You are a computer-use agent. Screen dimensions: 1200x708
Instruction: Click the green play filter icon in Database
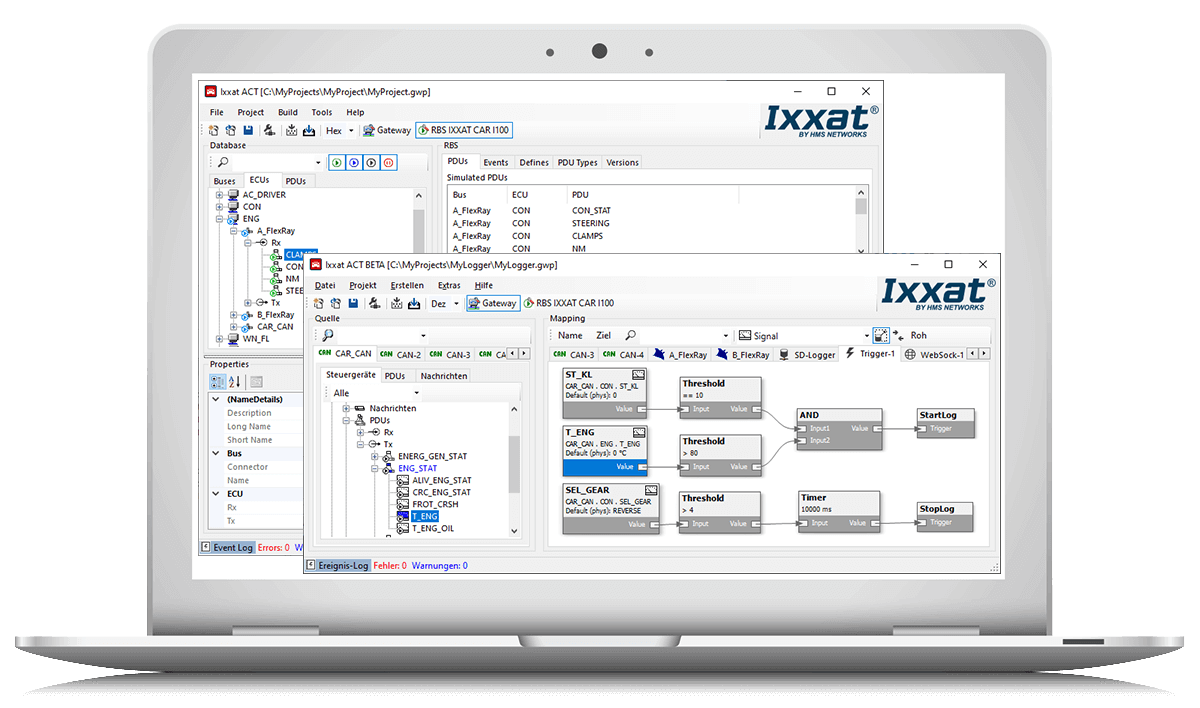[336, 162]
